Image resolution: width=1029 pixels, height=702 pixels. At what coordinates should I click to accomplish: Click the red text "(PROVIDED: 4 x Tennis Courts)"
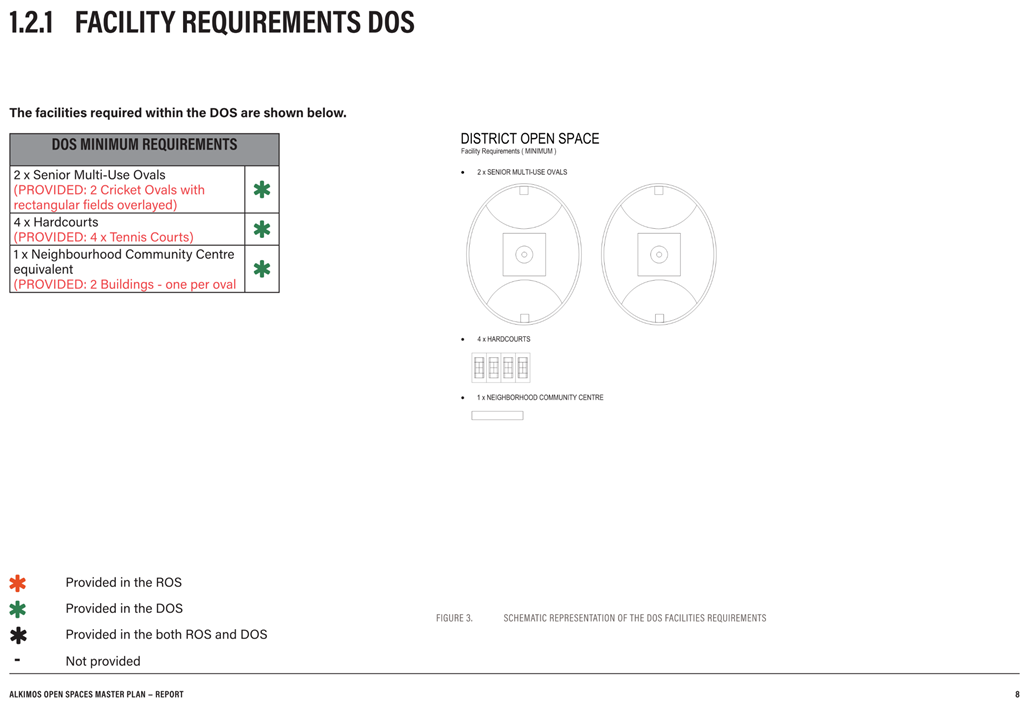(104, 237)
